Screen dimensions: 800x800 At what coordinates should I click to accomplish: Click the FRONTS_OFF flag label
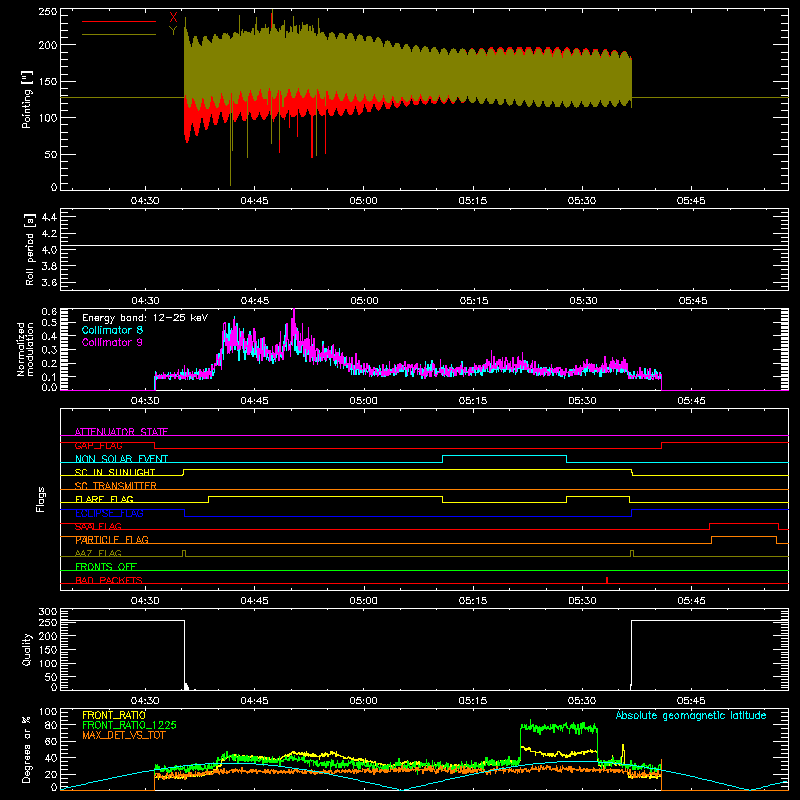click(x=106, y=566)
